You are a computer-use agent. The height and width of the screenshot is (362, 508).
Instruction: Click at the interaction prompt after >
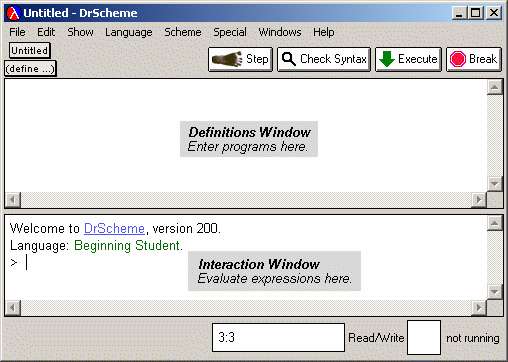point(27,263)
